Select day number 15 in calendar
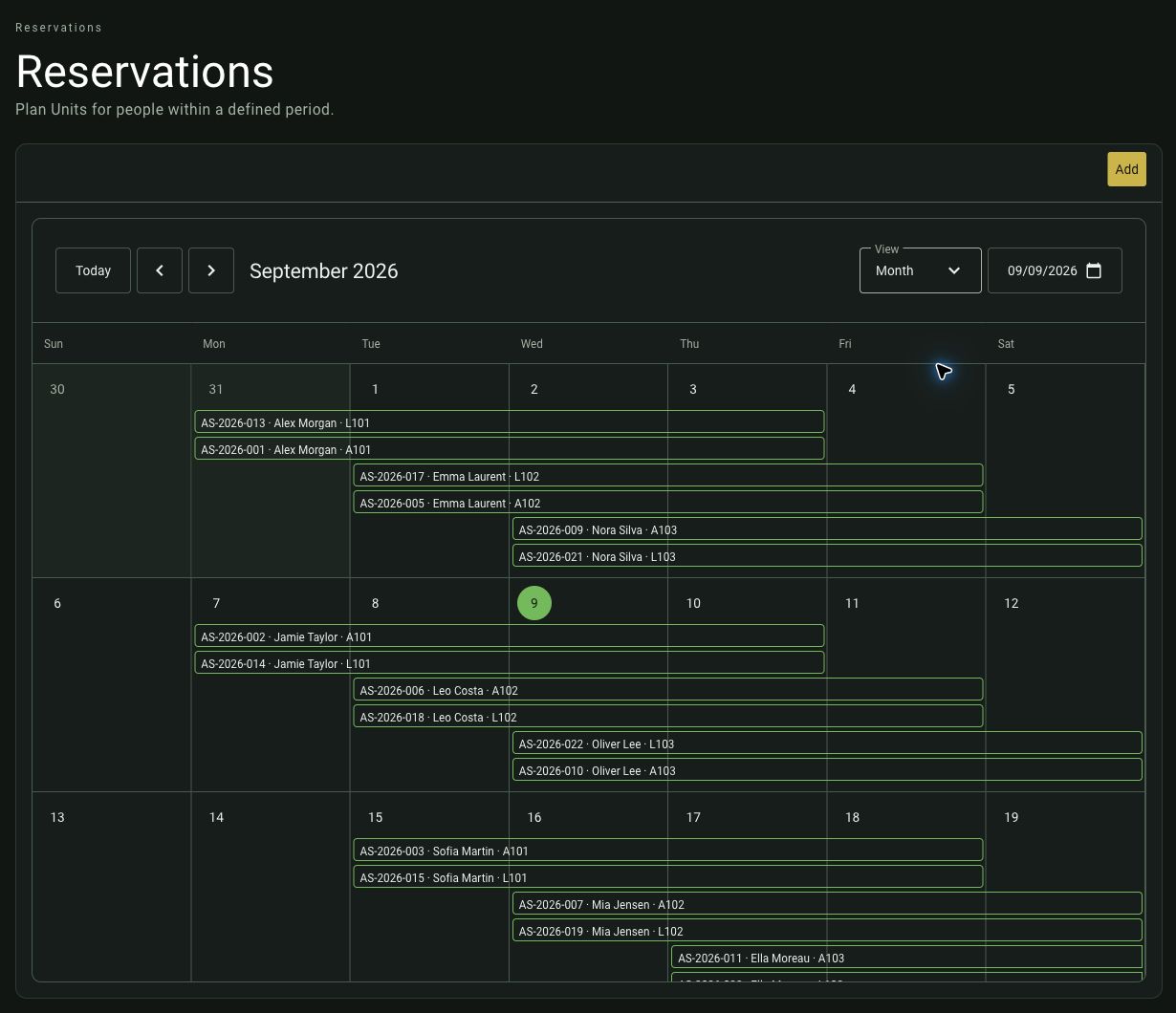This screenshot has width=1176, height=1013. click(x=375, y=817)
